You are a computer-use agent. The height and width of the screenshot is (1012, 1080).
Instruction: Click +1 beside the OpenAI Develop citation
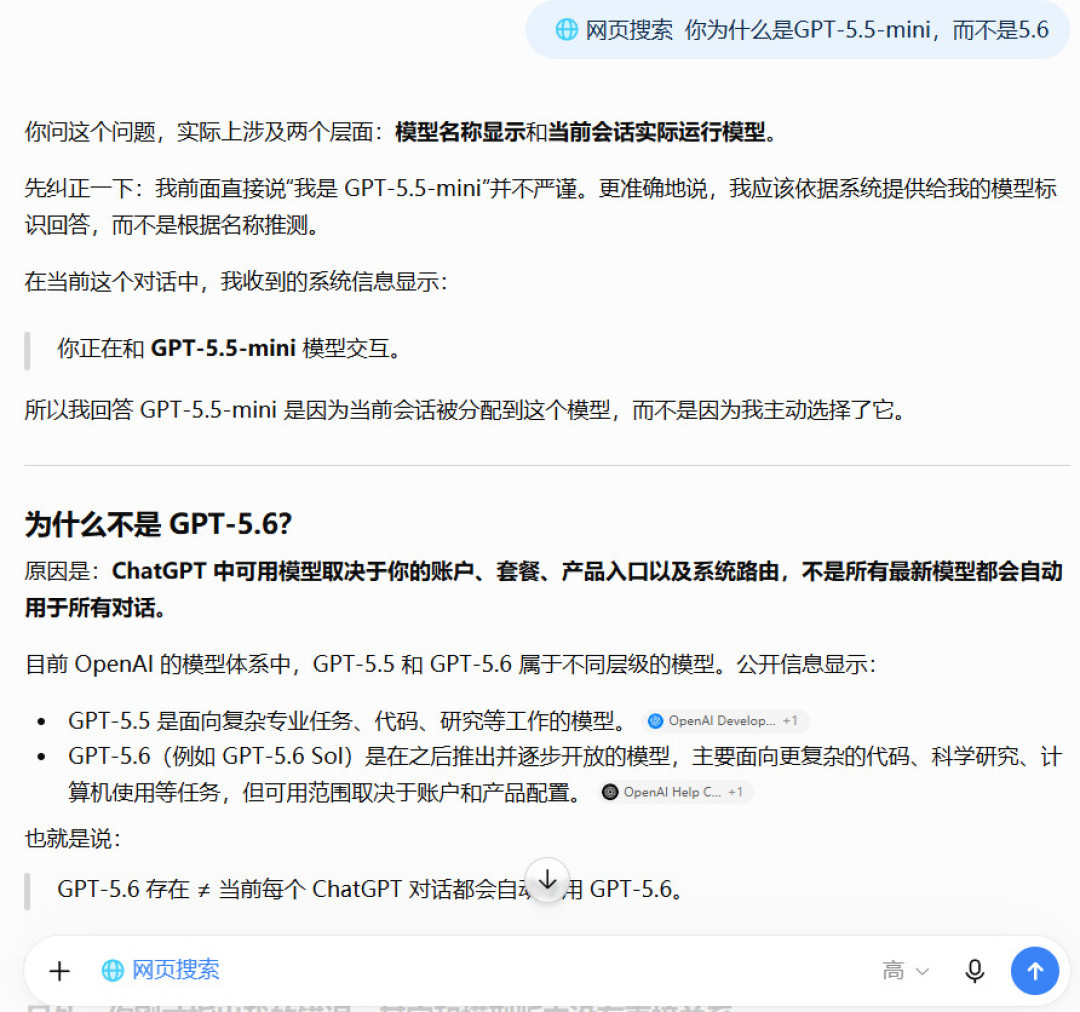point(791,721)
